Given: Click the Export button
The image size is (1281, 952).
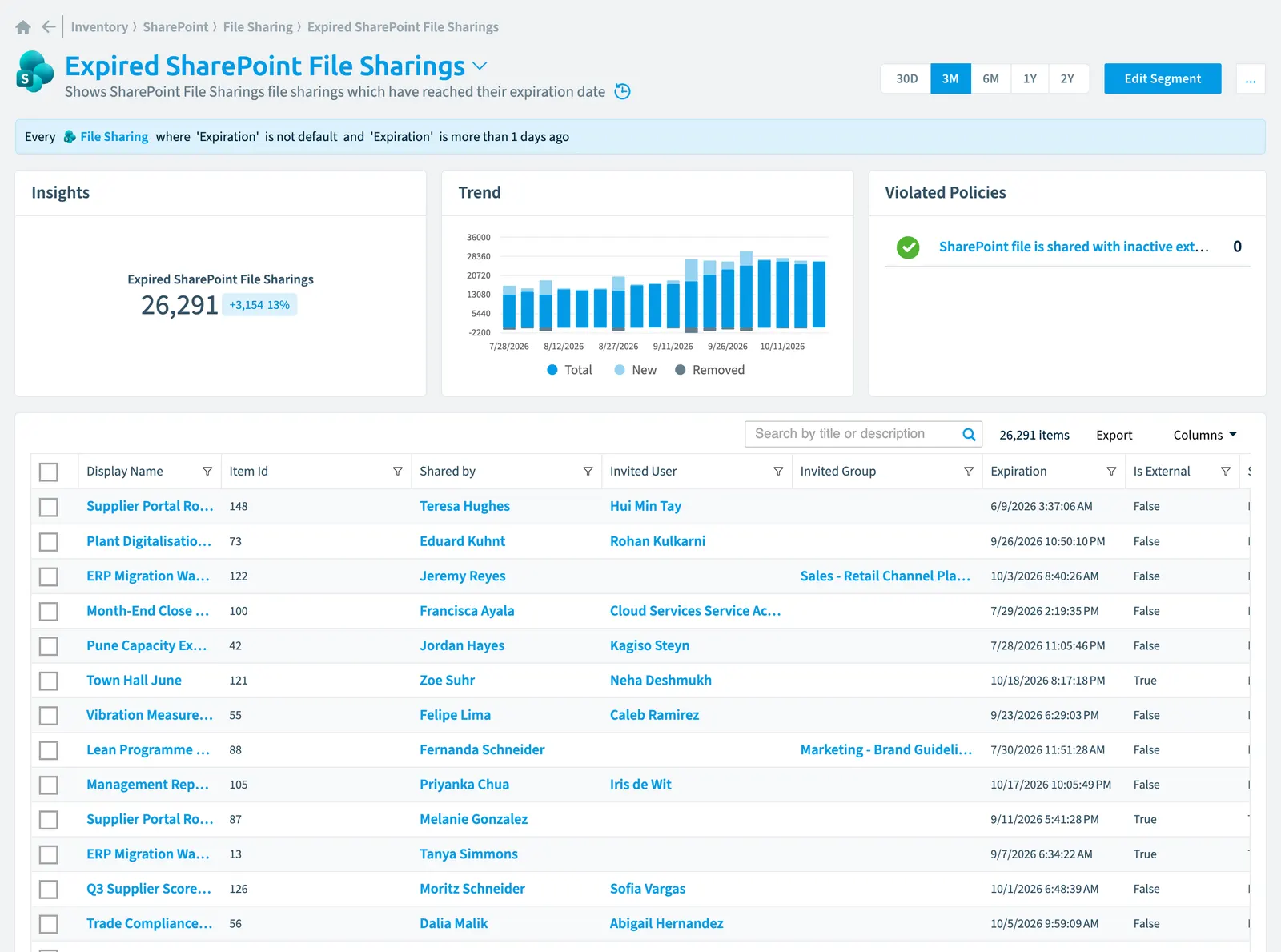Looking at the screenshot, I should [1114, 435].
